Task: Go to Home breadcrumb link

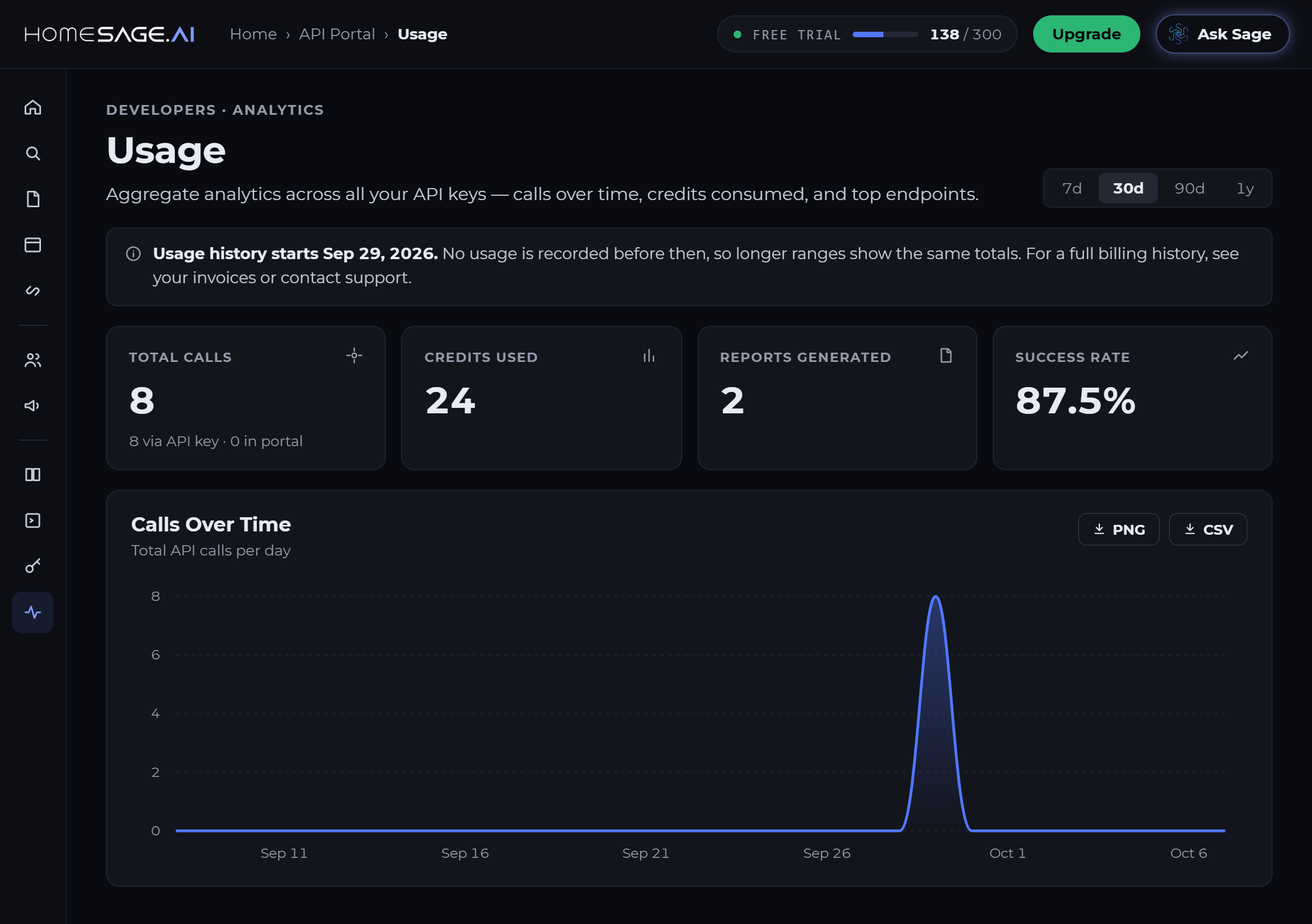Action: tap(253, 34)
